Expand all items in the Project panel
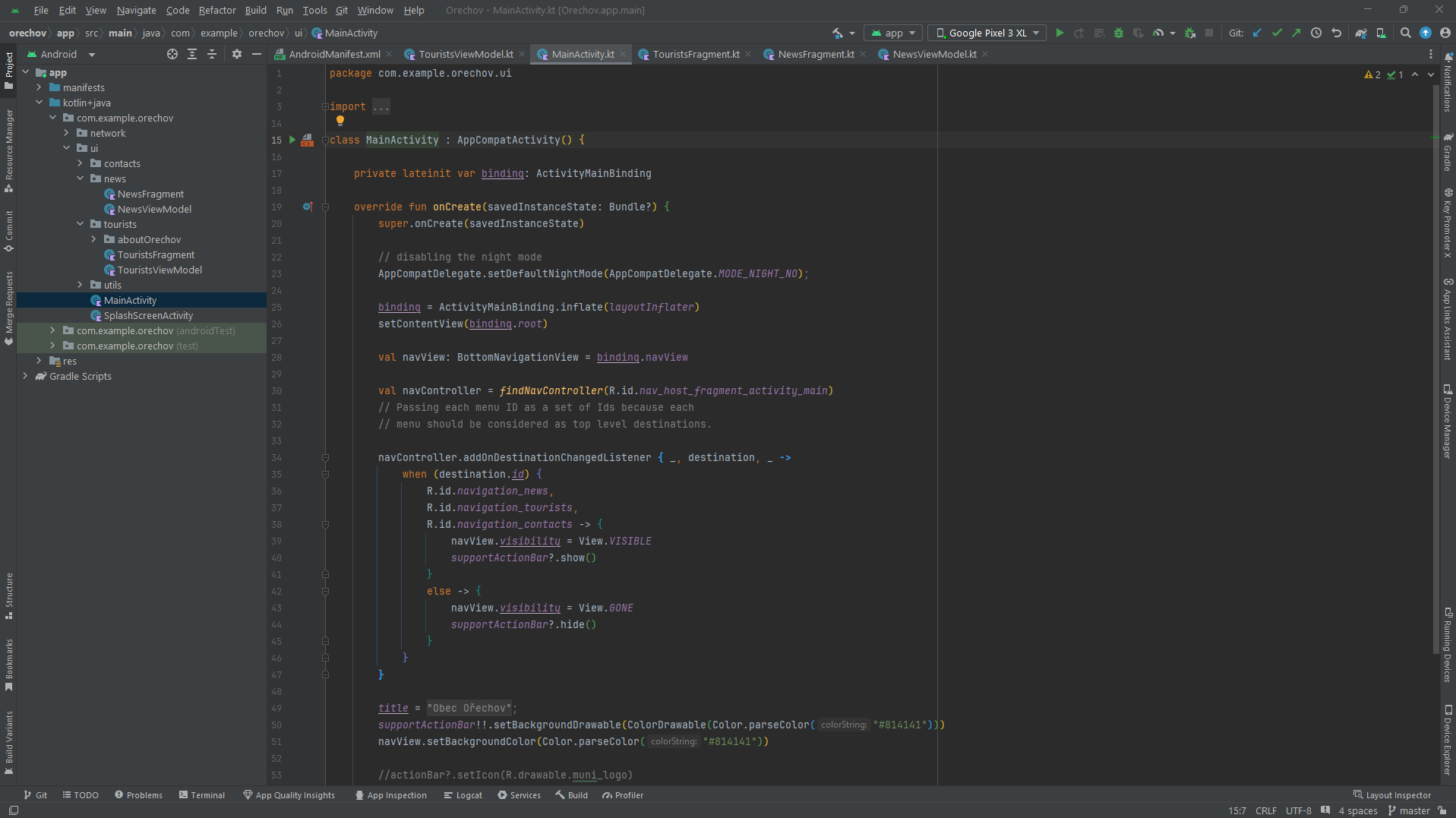The width and height of the screenshot is (1456, 818). [x=192, y=54]
